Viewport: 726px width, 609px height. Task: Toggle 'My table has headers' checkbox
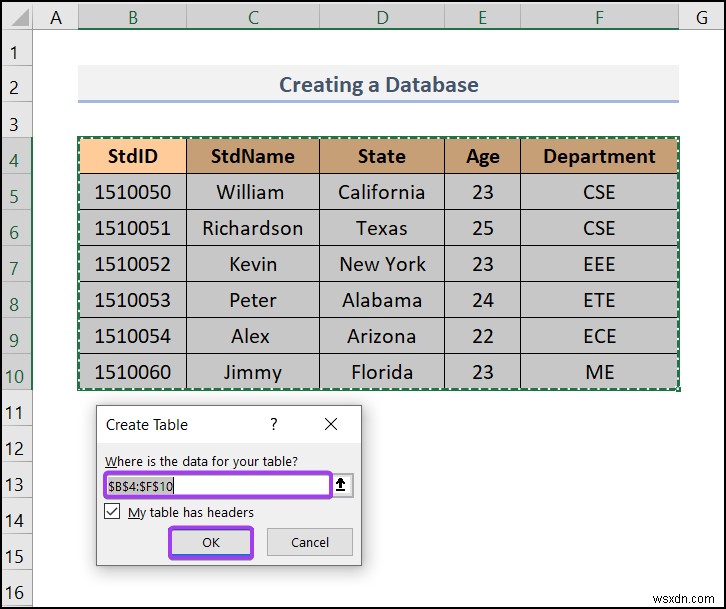[x=112, y=512]
